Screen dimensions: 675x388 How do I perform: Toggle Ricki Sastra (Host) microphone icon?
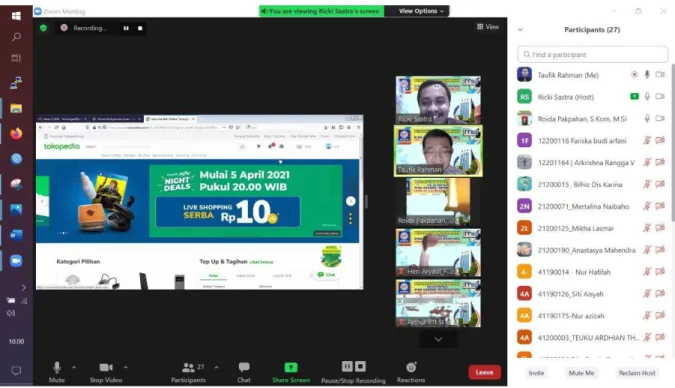647,97
